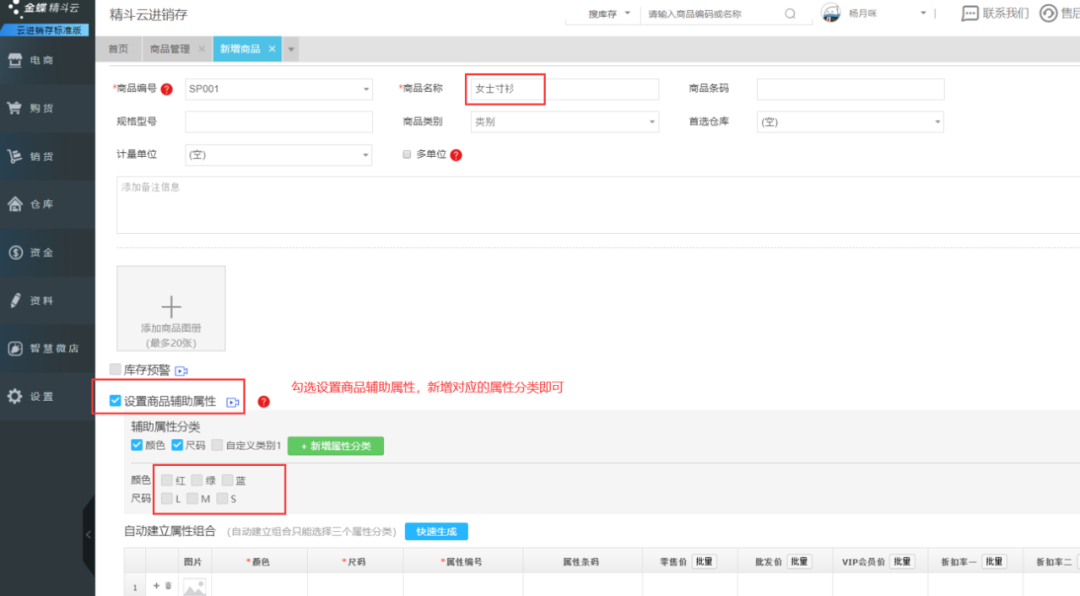This screenshot has width=1080, height=596.
Task: Open the 首选仓库 dropdown arrow
Action: 937,122
